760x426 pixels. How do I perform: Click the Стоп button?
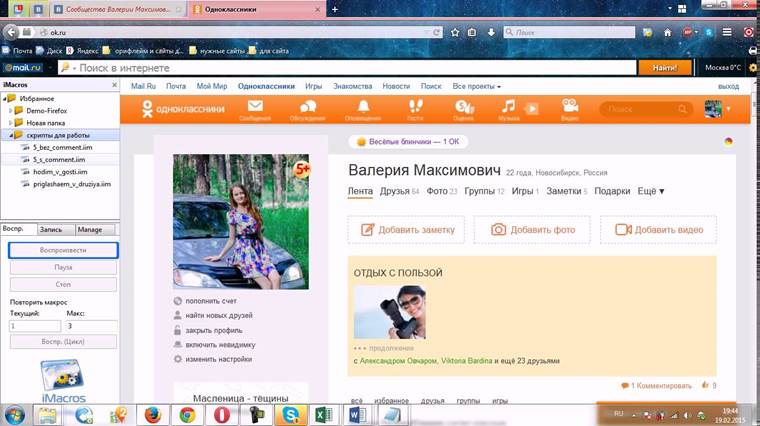tap(63, 284)
